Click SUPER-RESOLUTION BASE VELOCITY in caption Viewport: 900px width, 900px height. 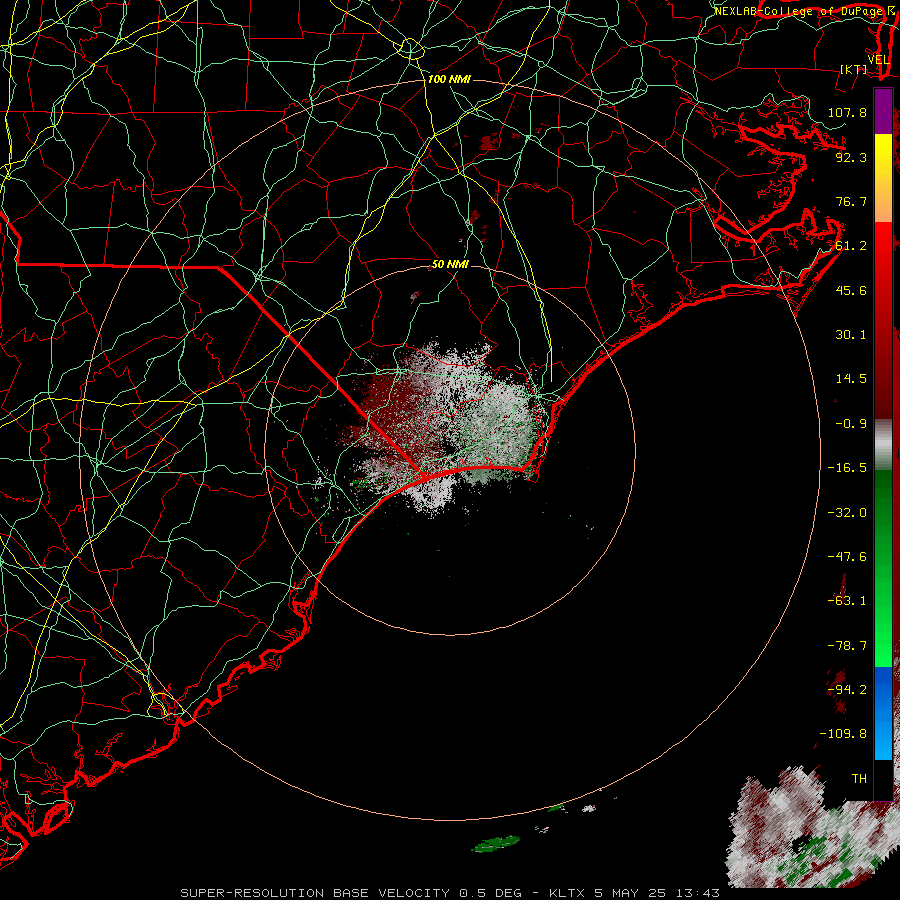click(317, 893)
